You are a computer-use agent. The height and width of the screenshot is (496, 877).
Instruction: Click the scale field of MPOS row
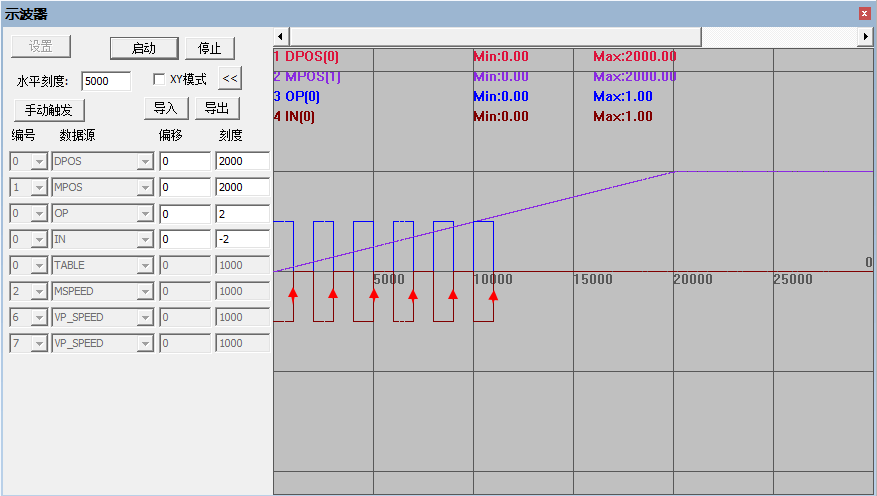(243, 187)
